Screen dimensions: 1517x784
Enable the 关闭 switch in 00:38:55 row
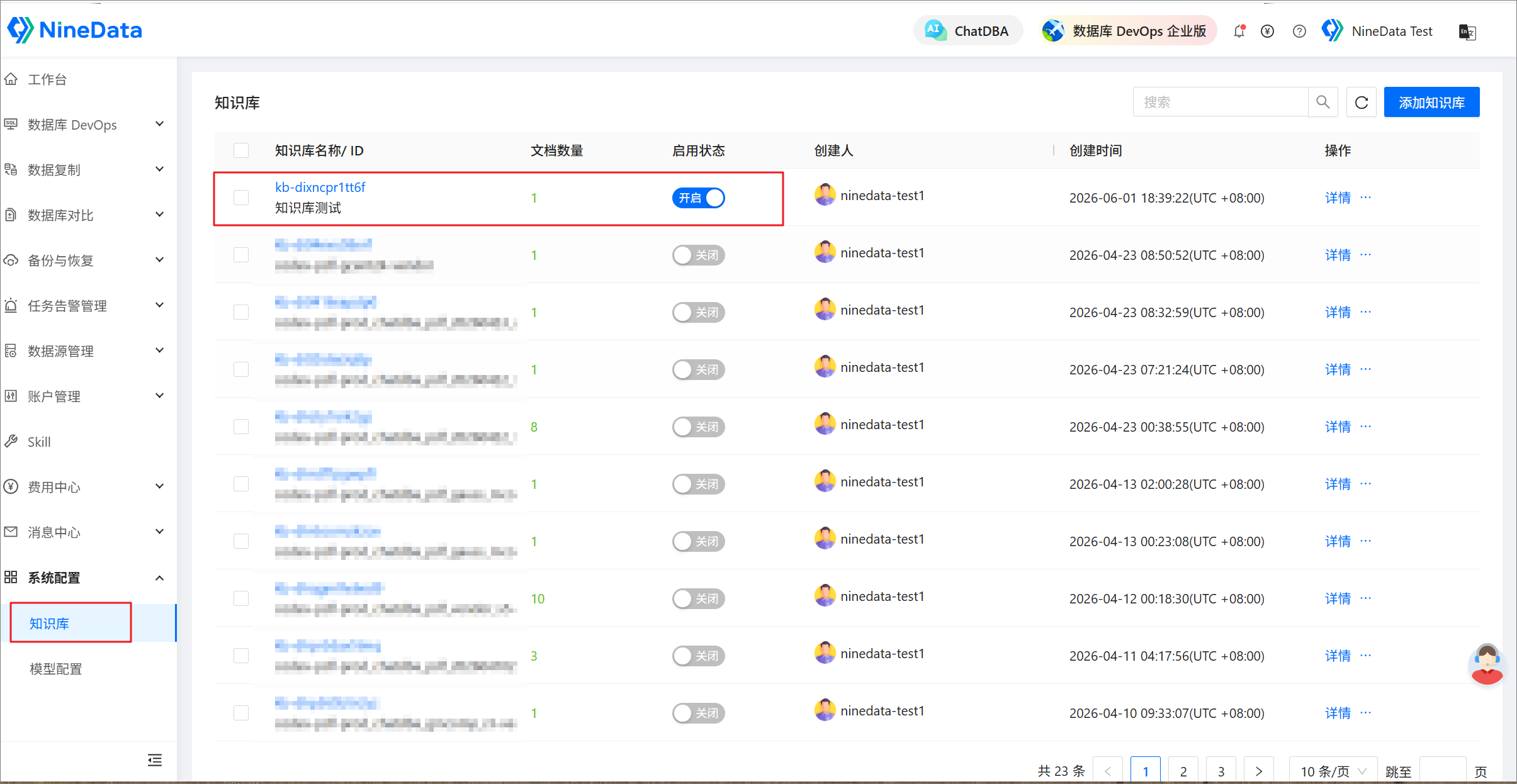point(699,427)
